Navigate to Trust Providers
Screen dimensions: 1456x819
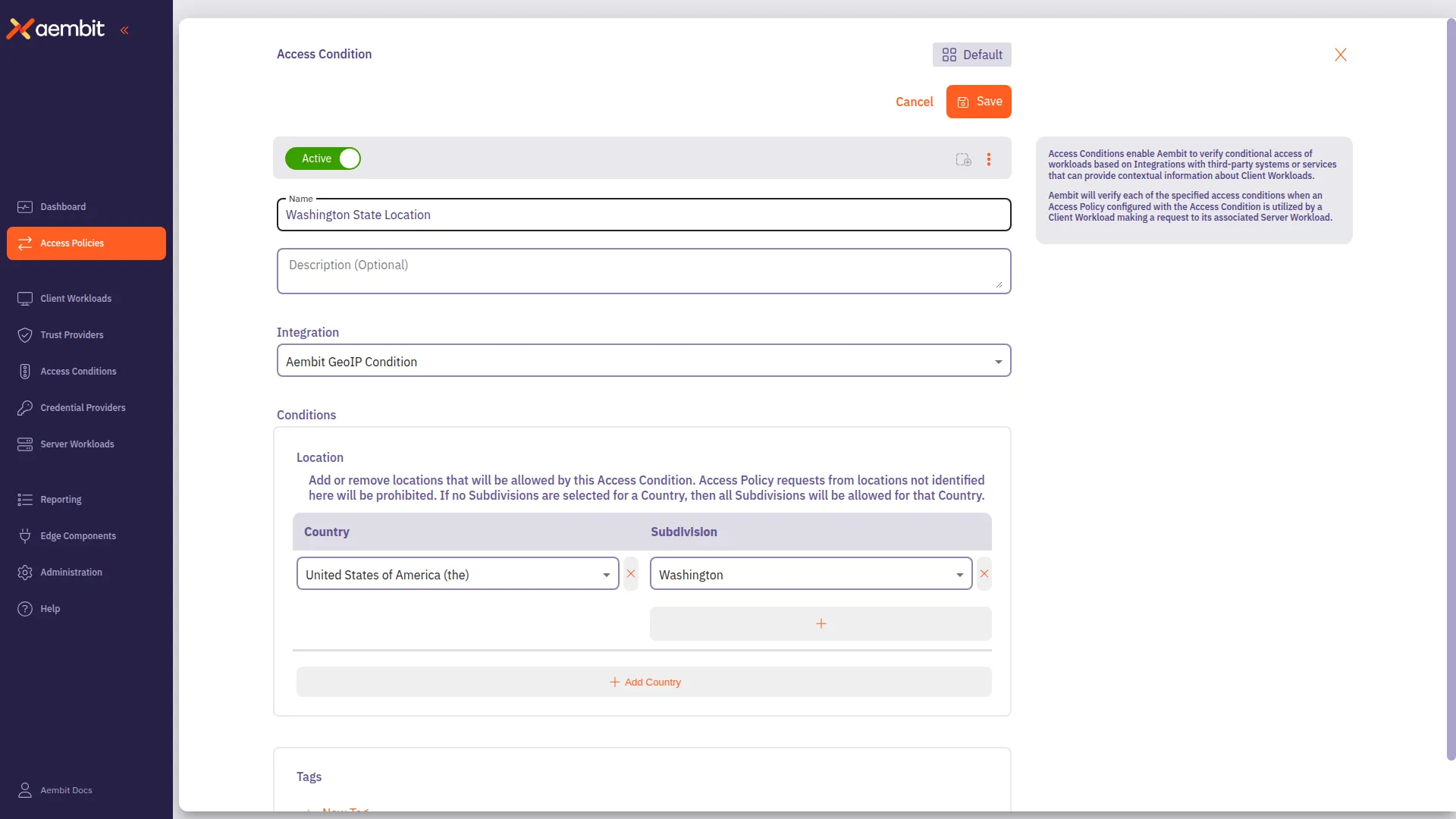tap(86, 335)
